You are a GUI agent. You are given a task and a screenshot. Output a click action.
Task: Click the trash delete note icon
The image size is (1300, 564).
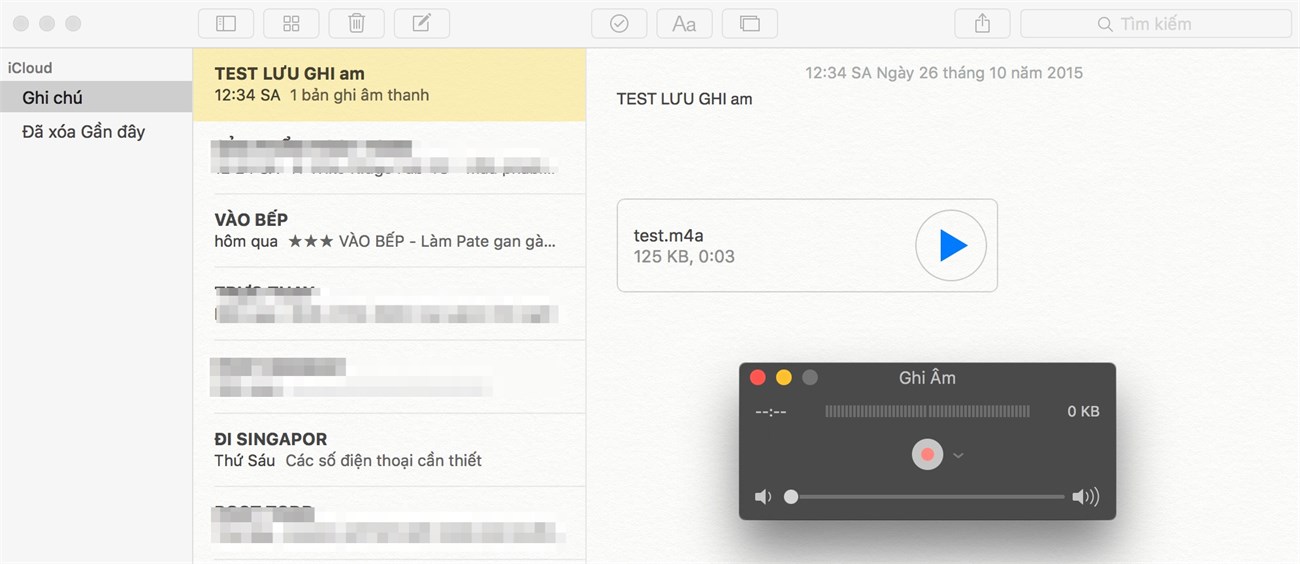[x=356, y=23]
